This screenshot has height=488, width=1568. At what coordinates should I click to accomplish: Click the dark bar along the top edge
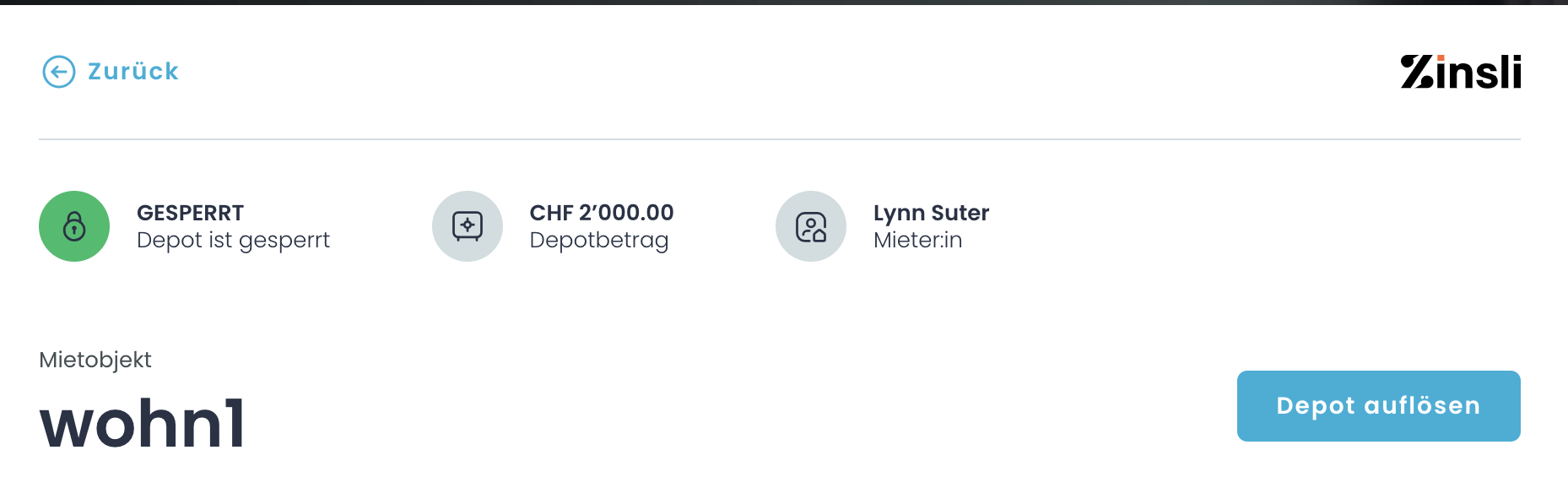(x=784, y=3)
